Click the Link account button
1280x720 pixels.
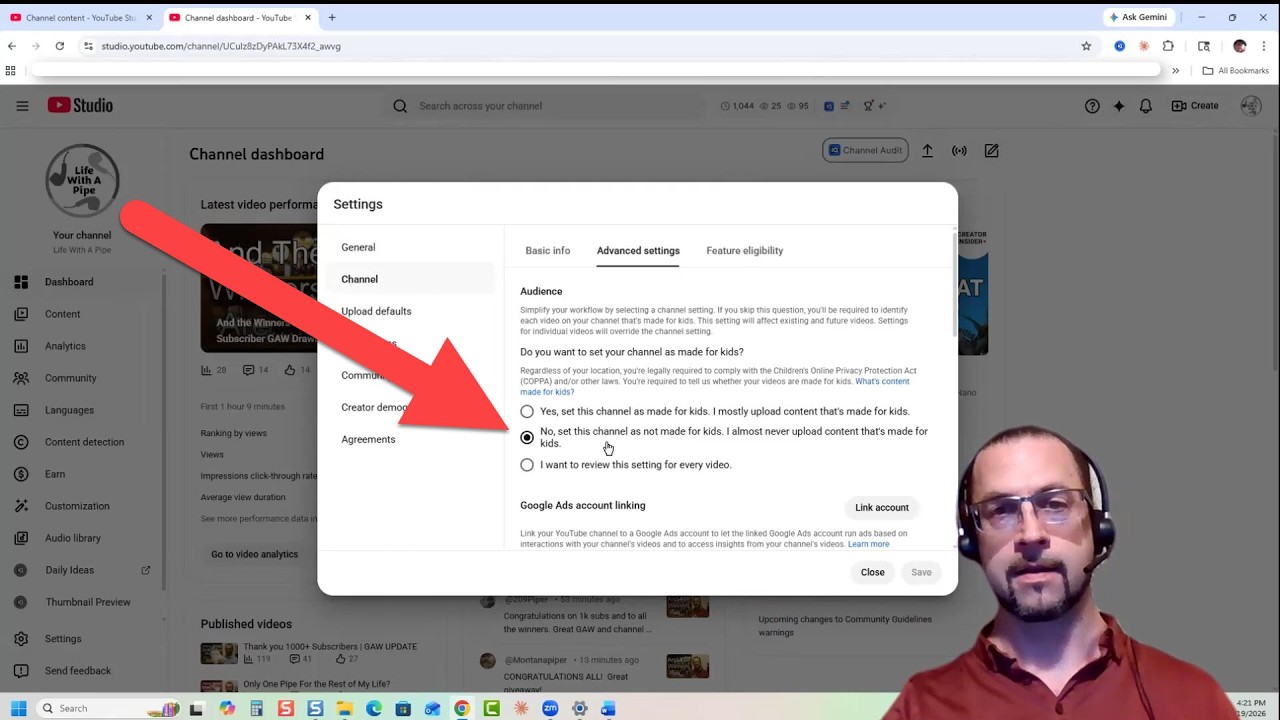882,508
